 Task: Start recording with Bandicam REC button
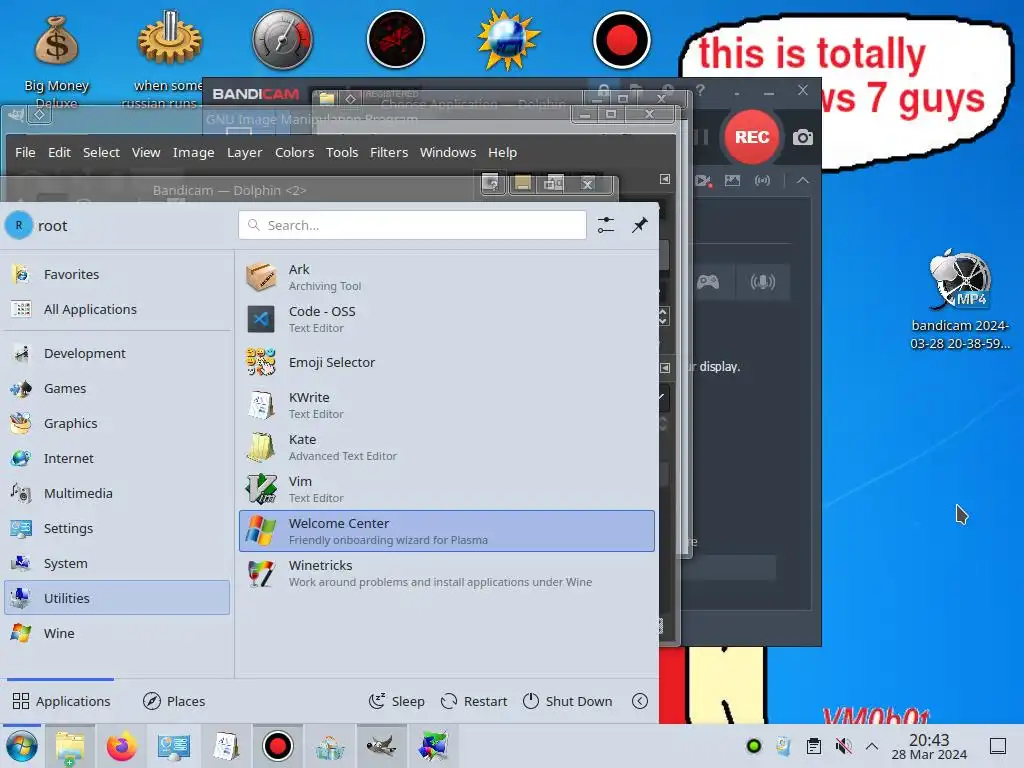(x=752, y=137)
